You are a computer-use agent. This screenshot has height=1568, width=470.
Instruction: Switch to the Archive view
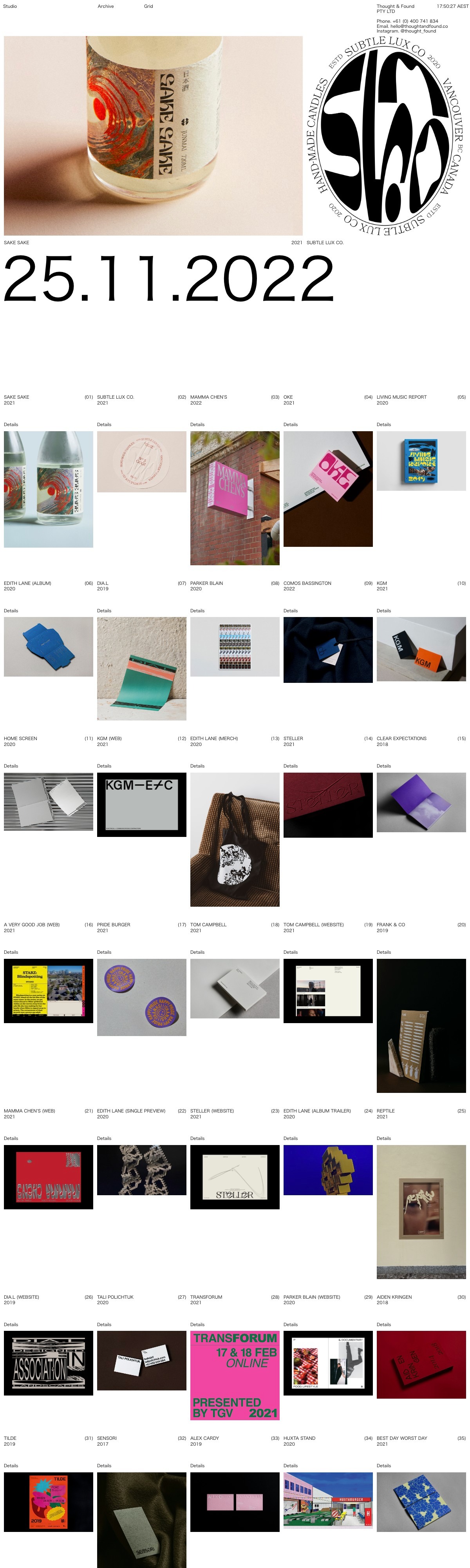106,6
